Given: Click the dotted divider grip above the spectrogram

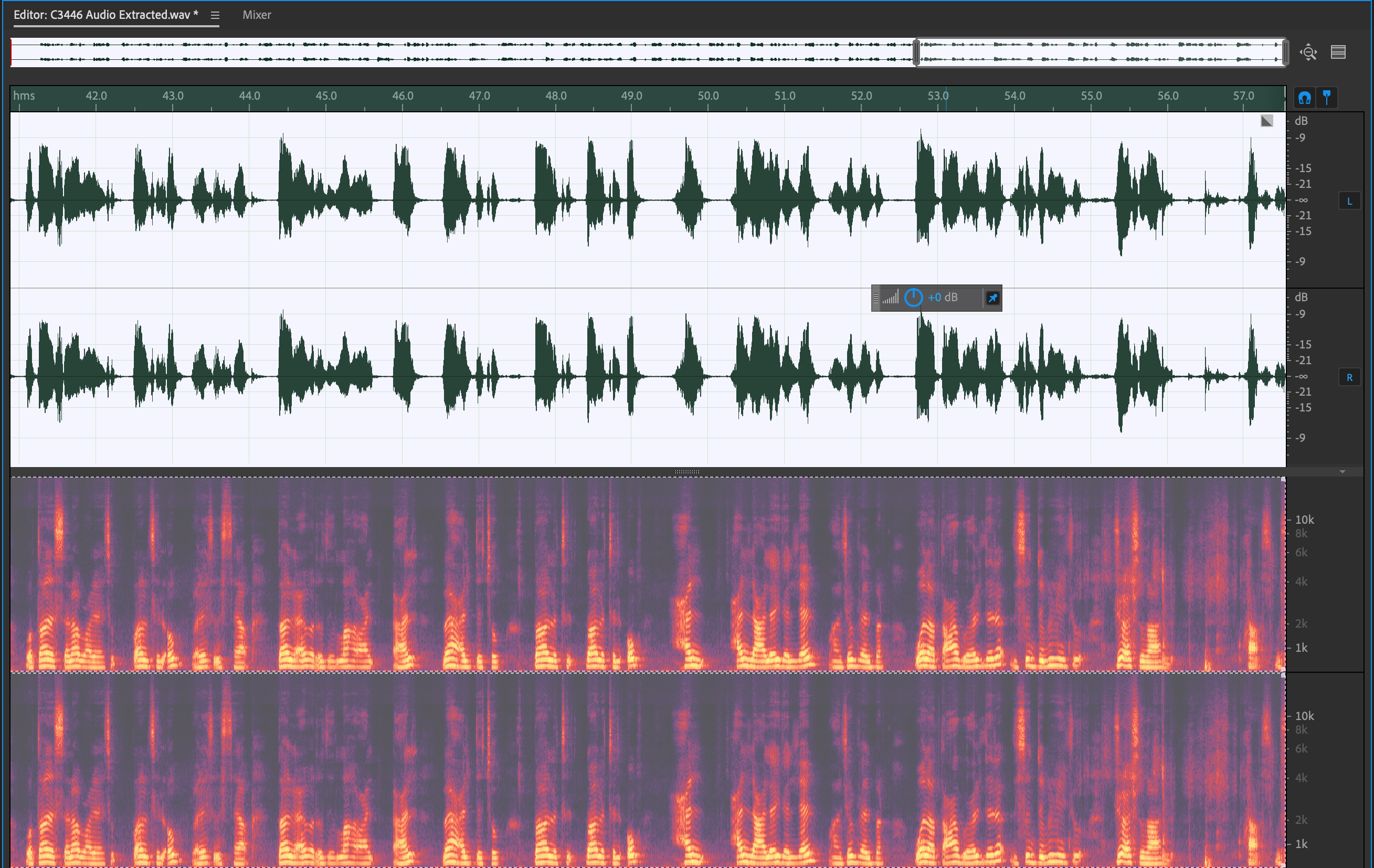Looking at the screenshot, I should click(687, 472).
